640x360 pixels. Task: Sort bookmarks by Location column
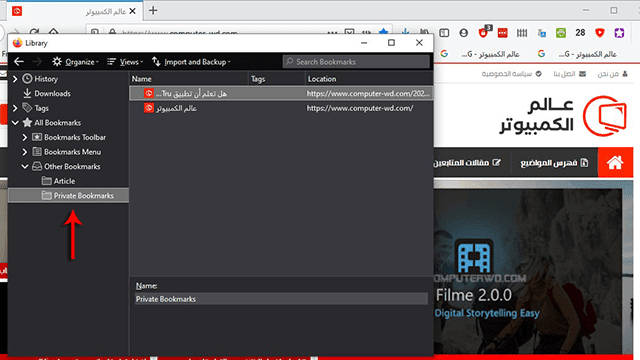(369, 79)
